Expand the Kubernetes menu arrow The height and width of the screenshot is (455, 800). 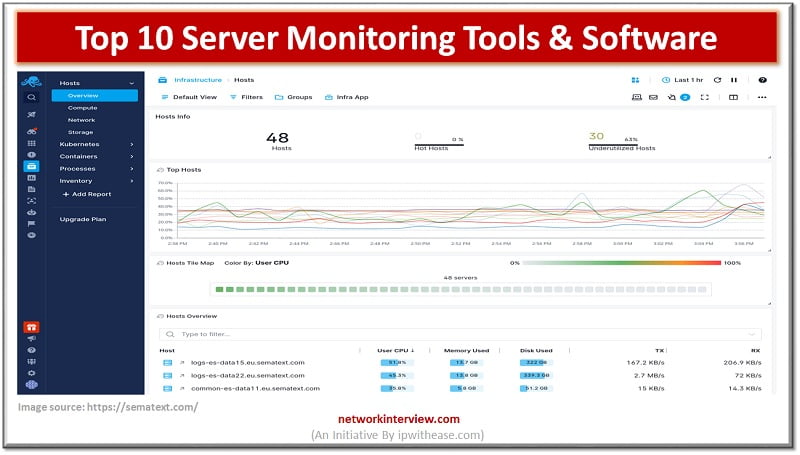coord(132,144)
